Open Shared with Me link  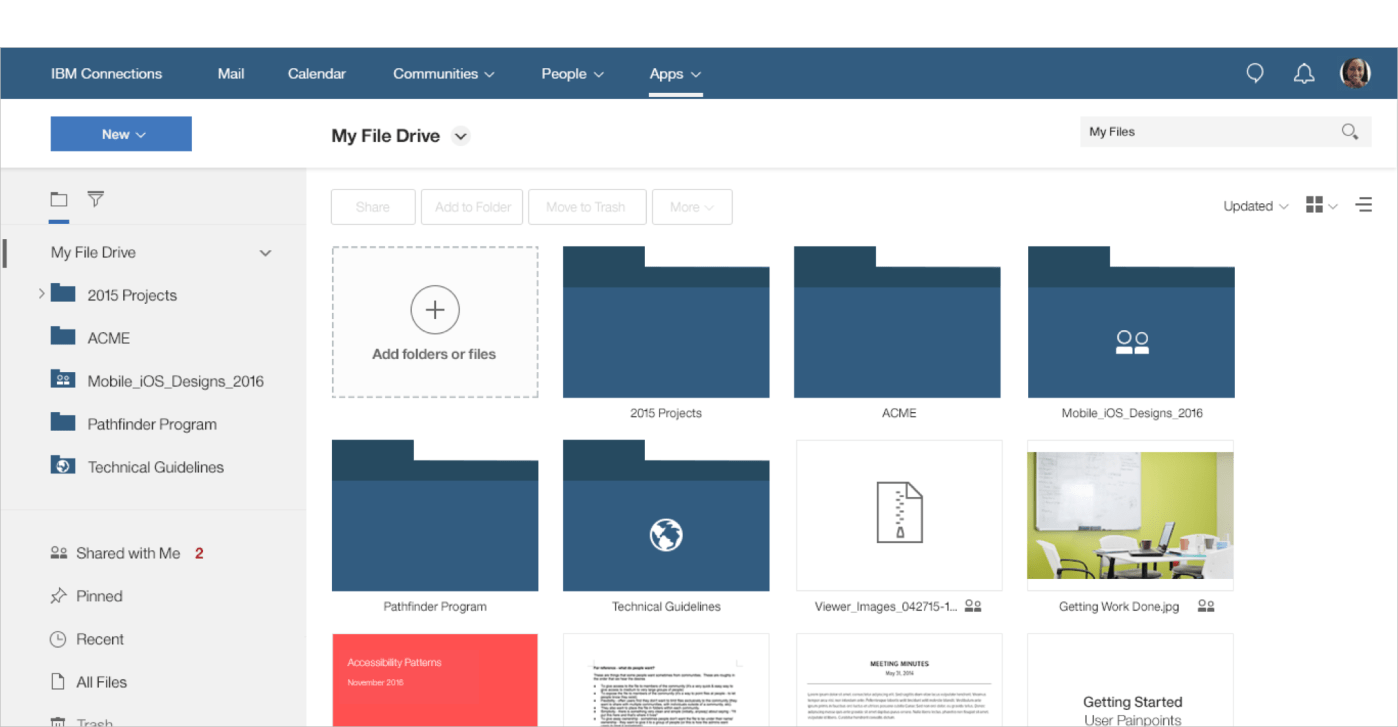[x=128, y=553]
